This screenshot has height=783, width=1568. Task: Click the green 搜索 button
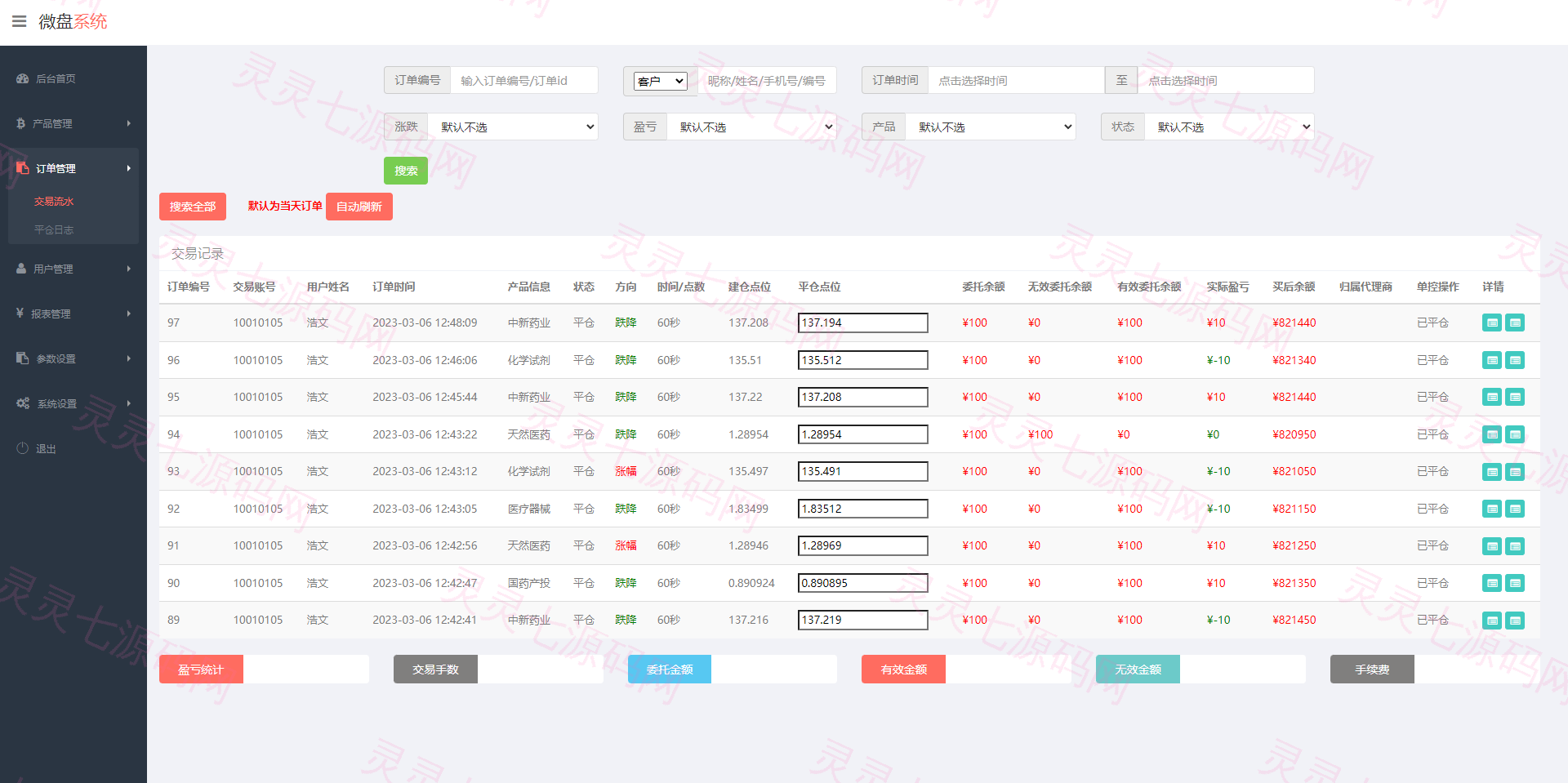(406, 171)
